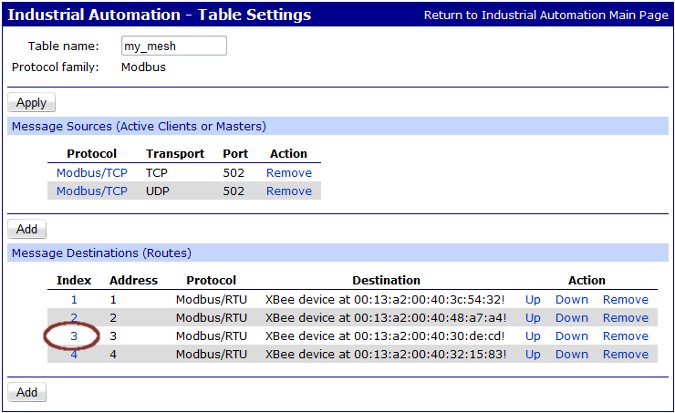Move route 3 Down in the list
The image size is (675, 413).
click(x=571, y=336)
